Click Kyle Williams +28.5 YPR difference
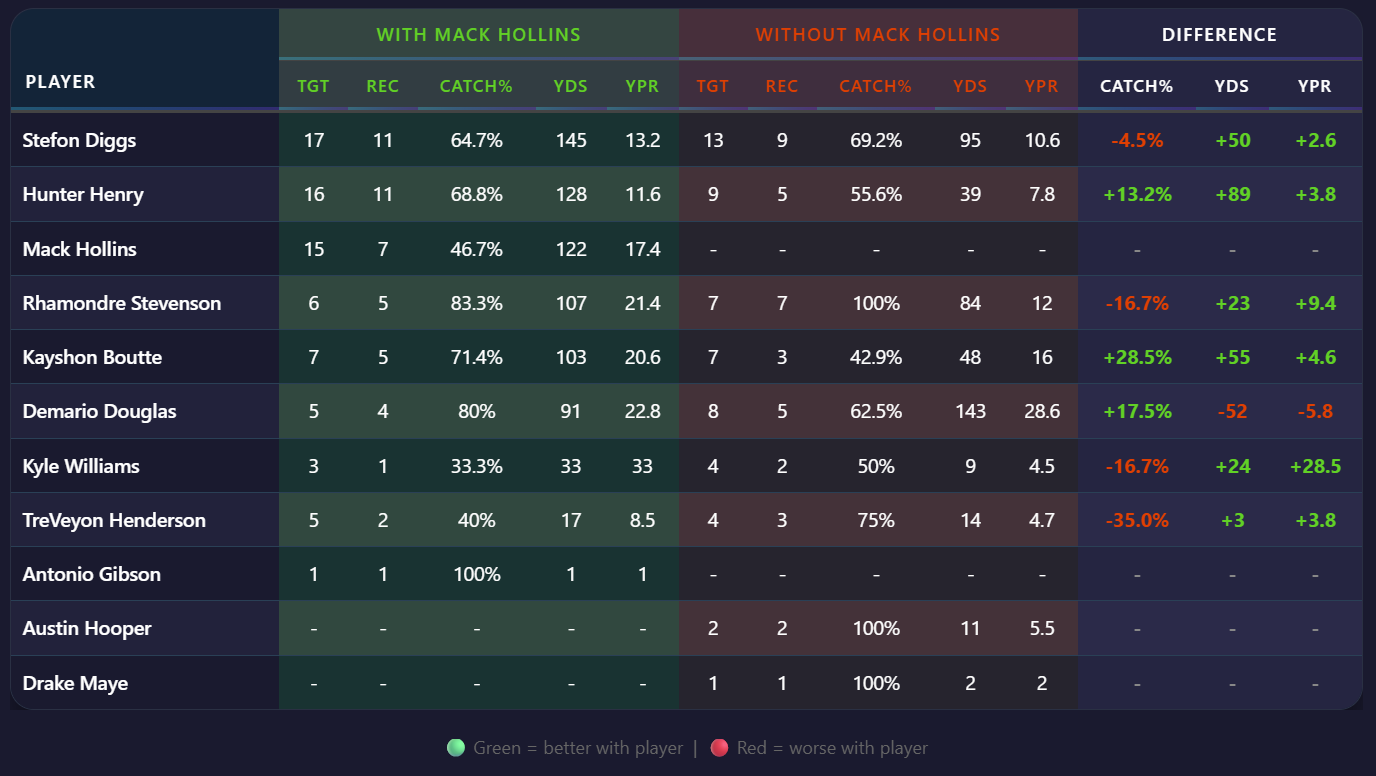This screenshot has height=776, width=1376. (x=1315, y=466)
